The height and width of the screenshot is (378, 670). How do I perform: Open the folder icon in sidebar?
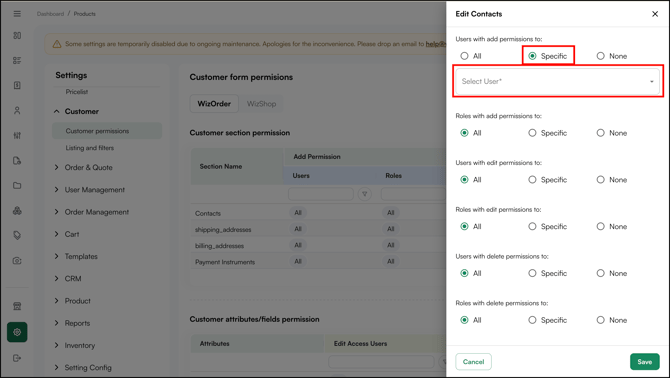(17, 185)
